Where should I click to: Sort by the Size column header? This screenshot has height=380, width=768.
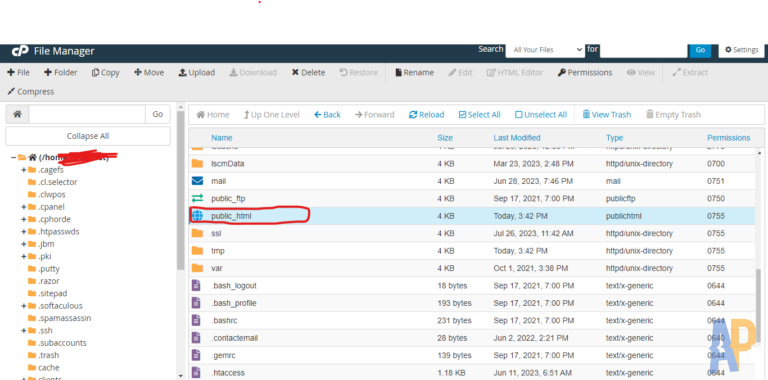(445, 138)
